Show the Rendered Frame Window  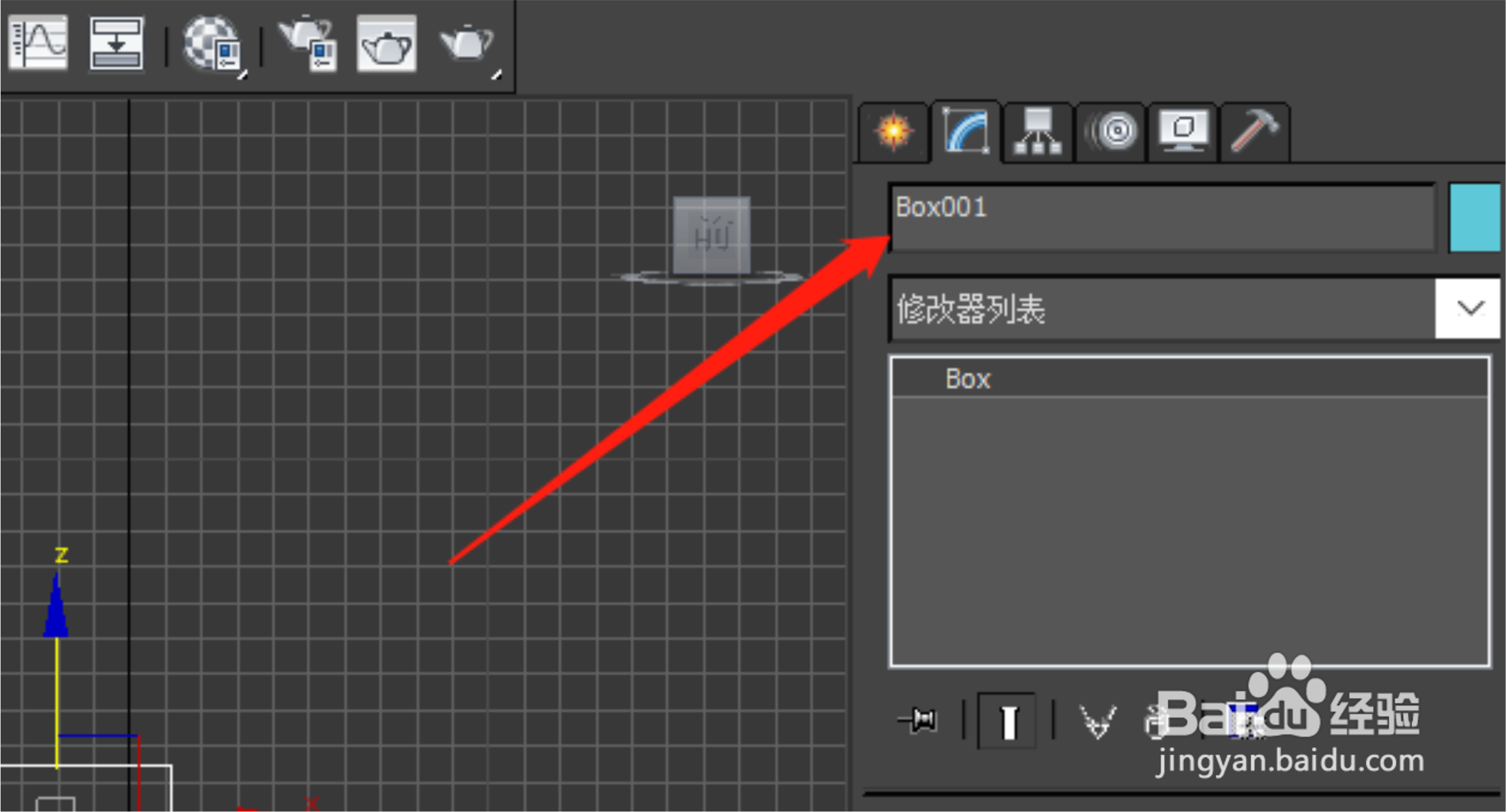click(x=386, y=44)
